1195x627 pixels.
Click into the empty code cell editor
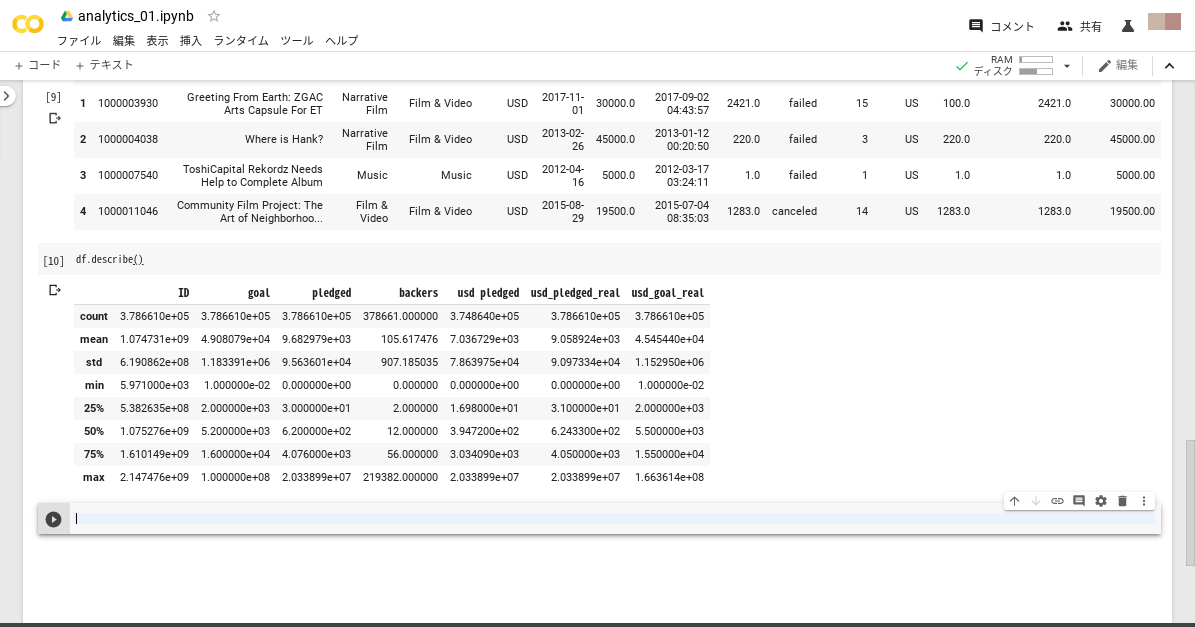click(614, 519)
